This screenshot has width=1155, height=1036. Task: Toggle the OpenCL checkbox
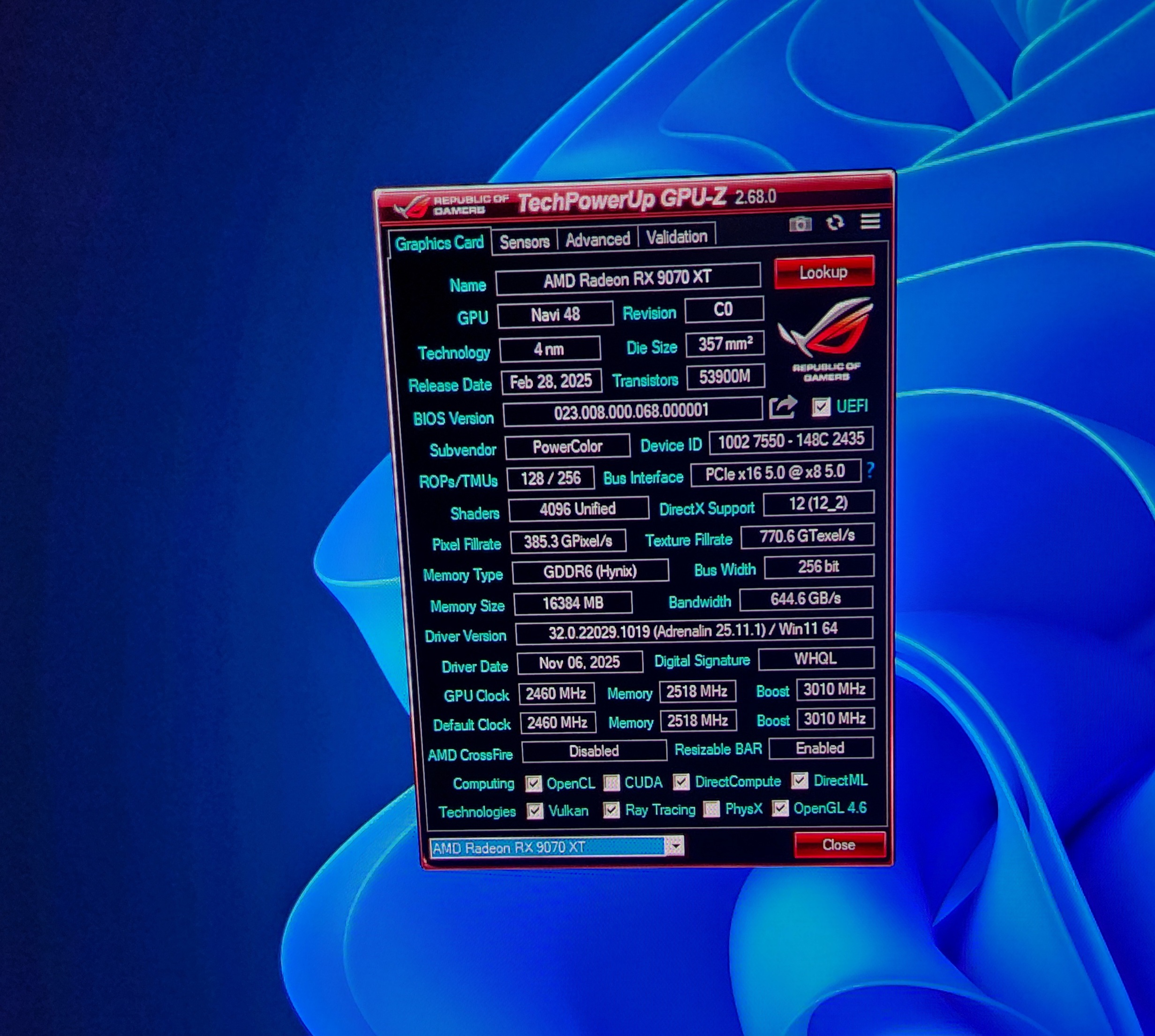(533, 784)
